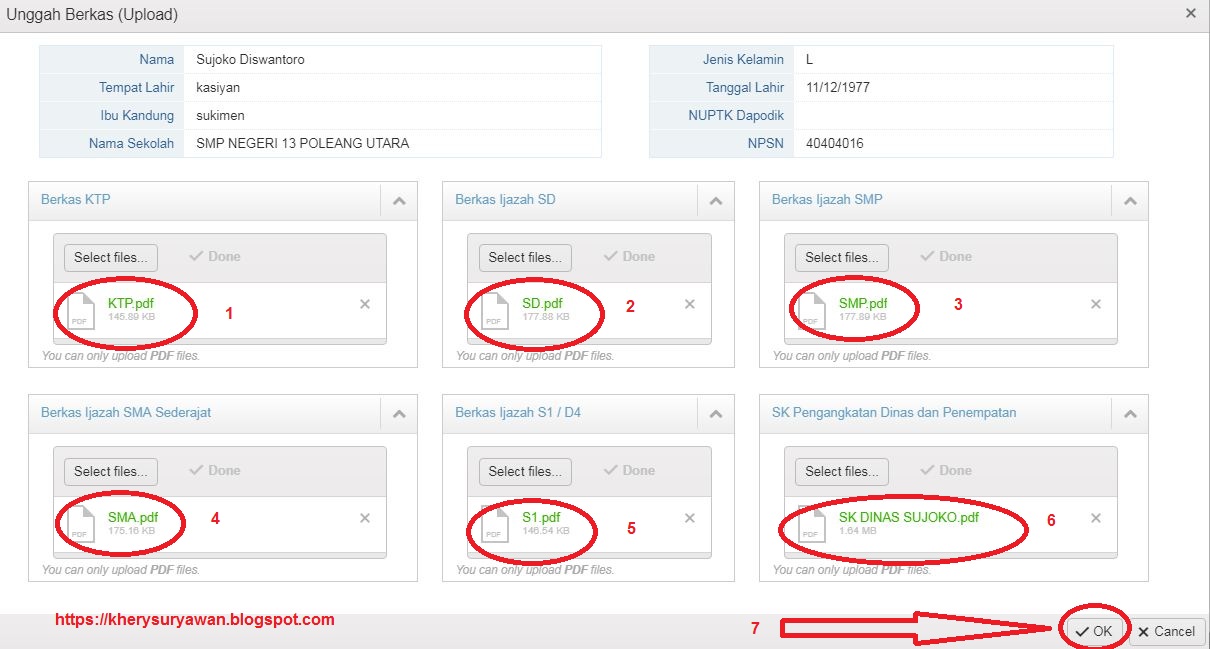
Task: Click the PDF file icon beside SMA.pdf
Action: (80, 524)
